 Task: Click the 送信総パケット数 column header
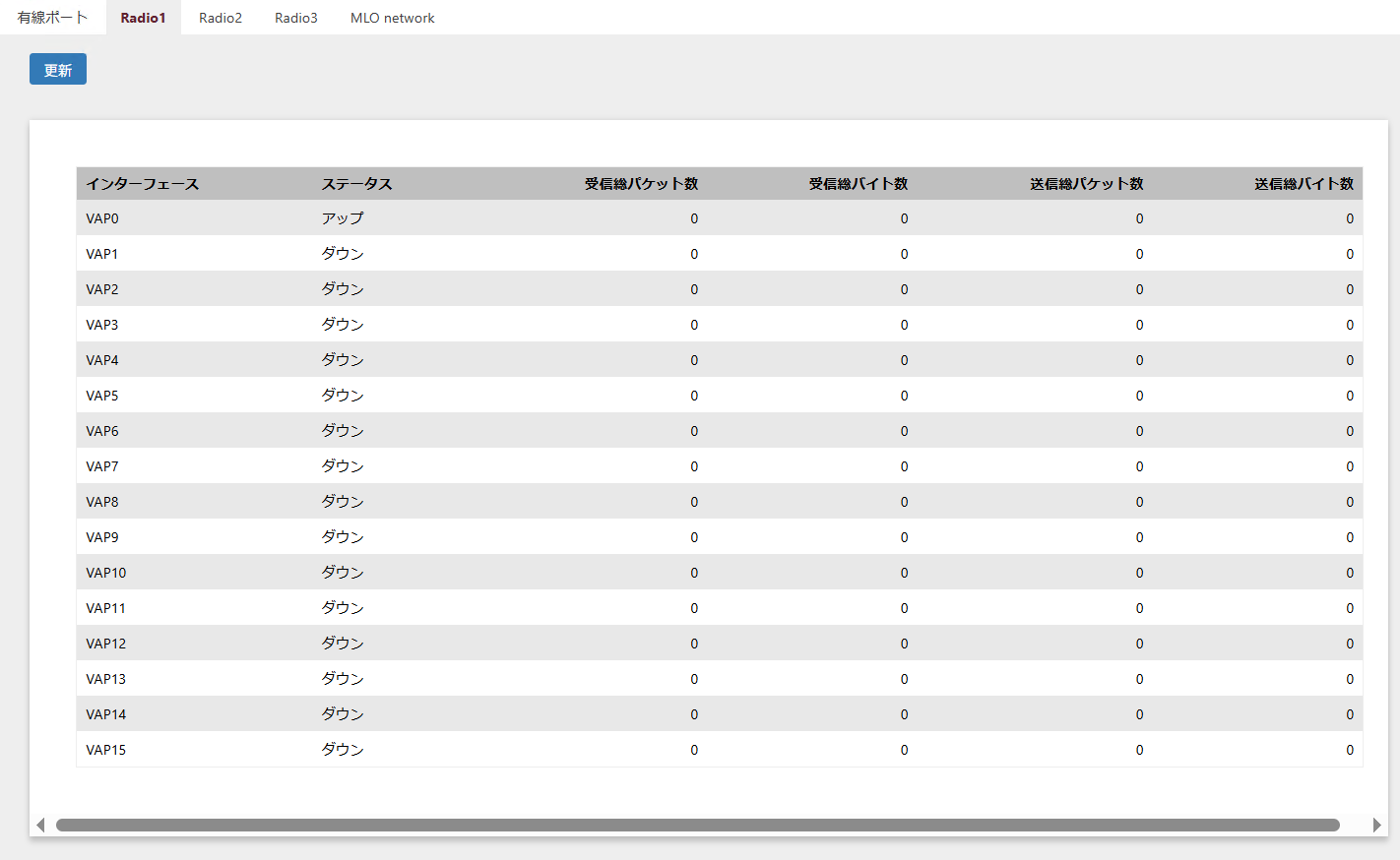coord(1086,184)
